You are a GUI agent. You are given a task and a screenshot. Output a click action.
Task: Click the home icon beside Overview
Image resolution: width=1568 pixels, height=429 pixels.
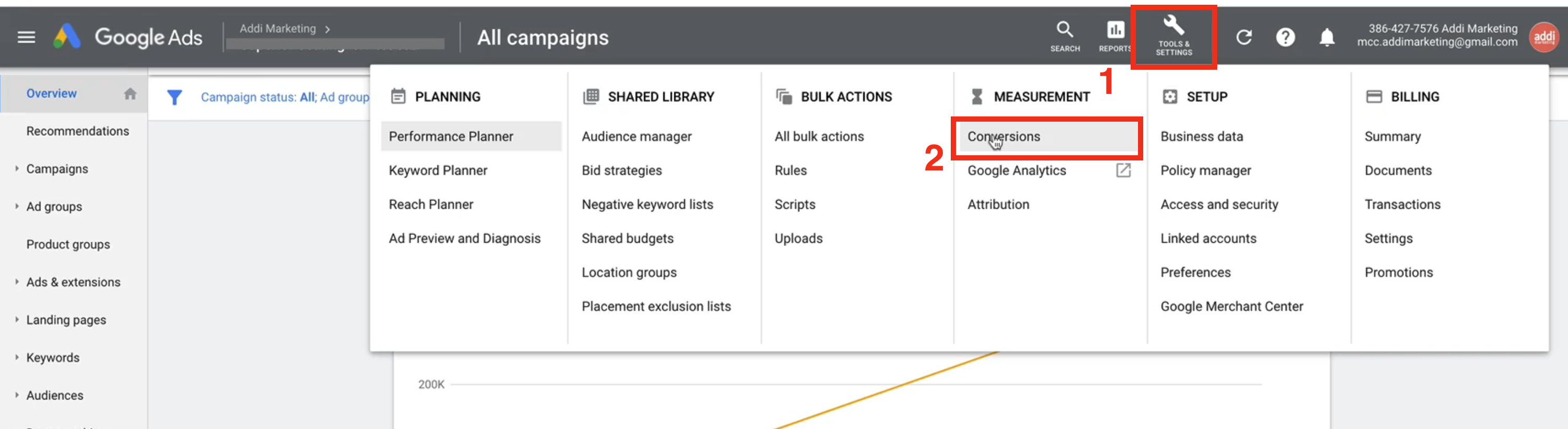[x=130, y=94]
